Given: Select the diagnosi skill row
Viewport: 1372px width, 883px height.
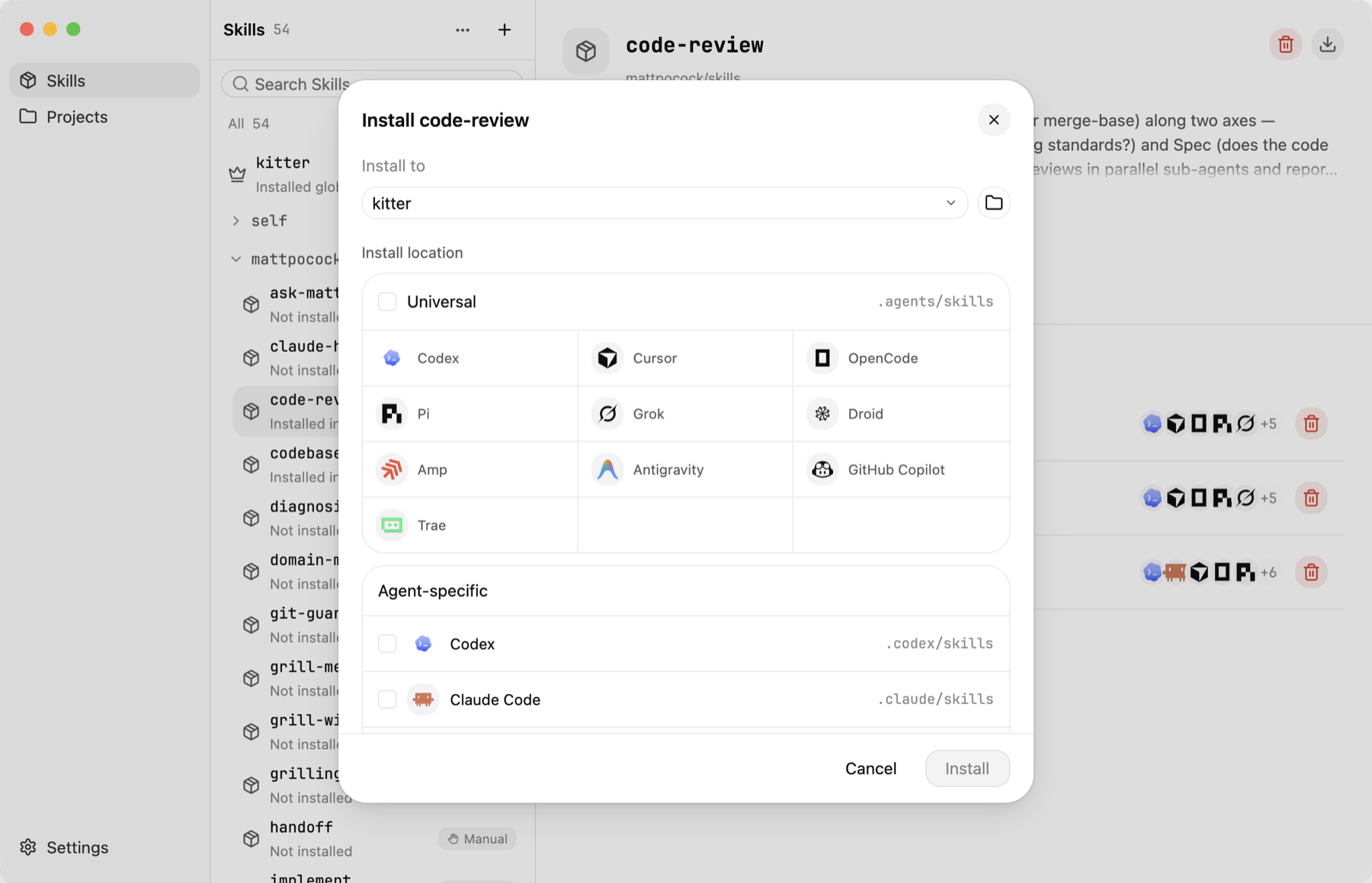Looking at the screenshot, I should tap(287, 517).
